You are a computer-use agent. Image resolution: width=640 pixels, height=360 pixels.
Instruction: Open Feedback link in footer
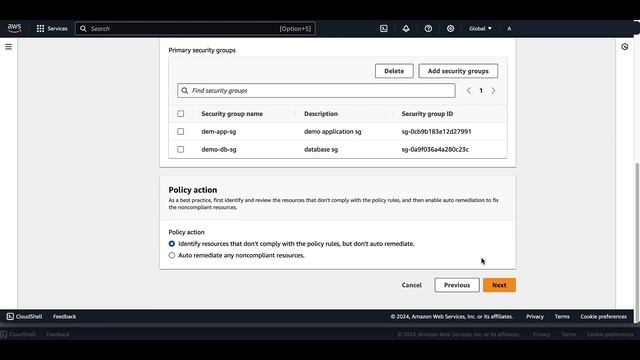tap(64, 316)
